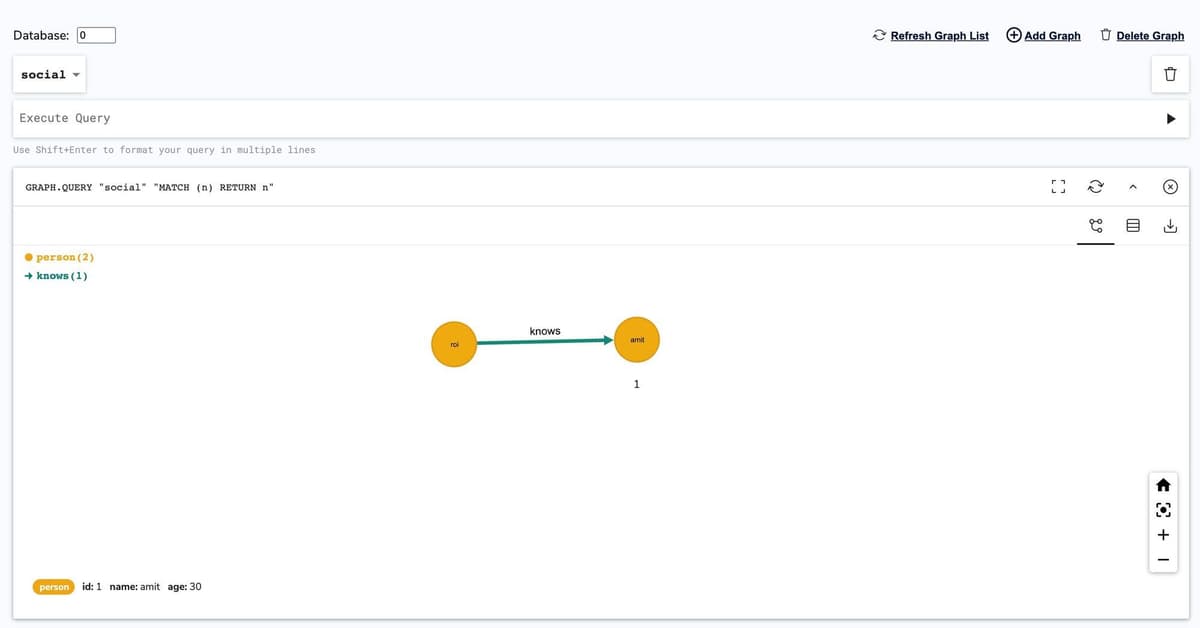Download the query results
The height and width of the screenshot is (628, 1200).
click(1170, 226)
